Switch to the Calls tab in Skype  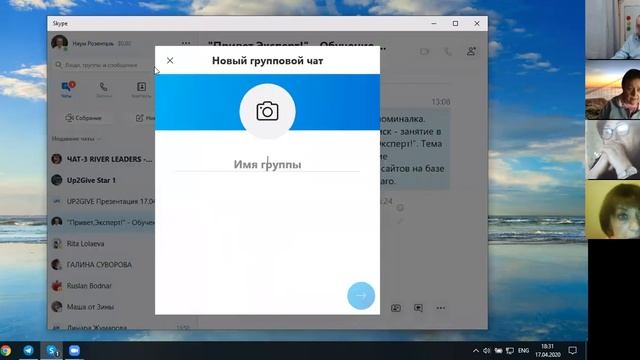104,90
